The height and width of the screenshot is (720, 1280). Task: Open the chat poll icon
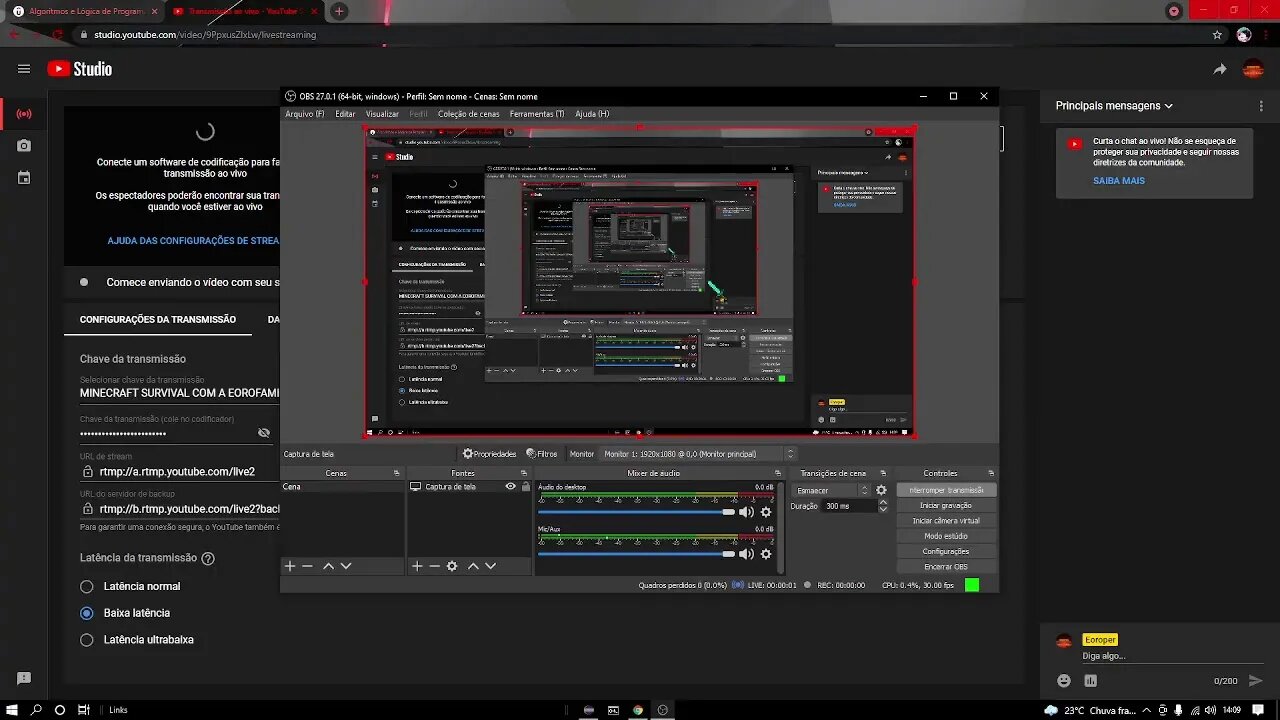click(x=1090, y=680)
